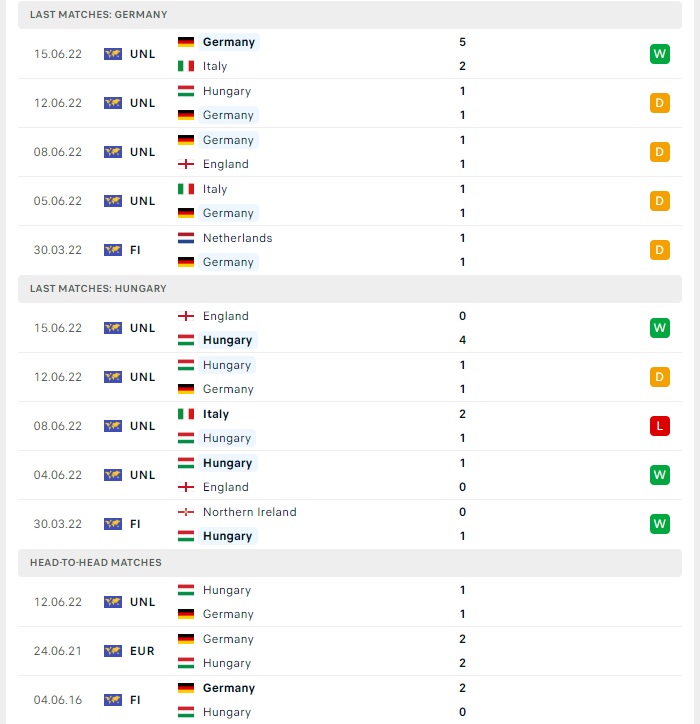Click bold Germany in the 5-2 Italy match
The image size is (700, 724).
coord(229,42)
